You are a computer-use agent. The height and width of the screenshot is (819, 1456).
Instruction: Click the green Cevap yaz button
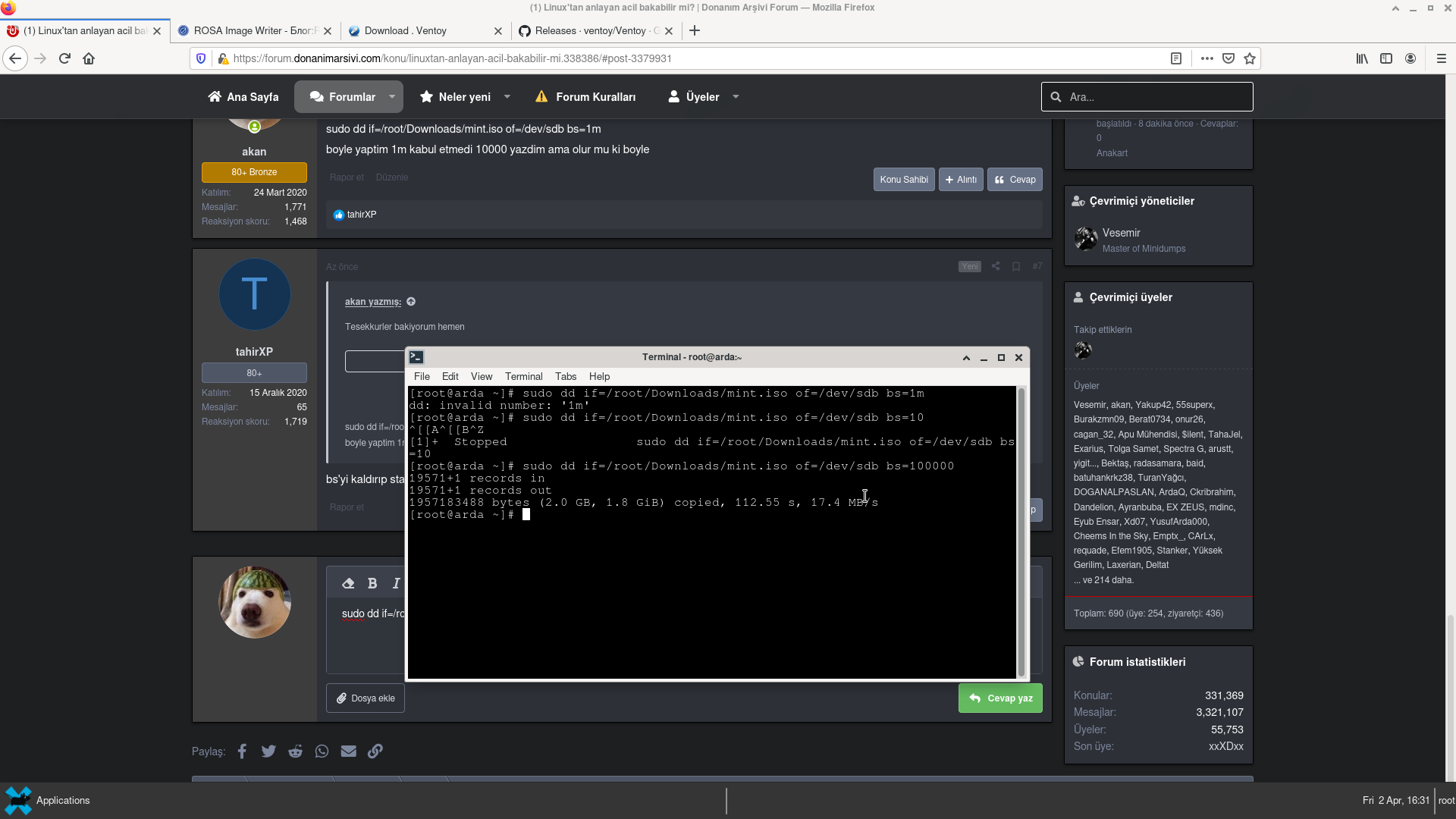pos(1000,698)
